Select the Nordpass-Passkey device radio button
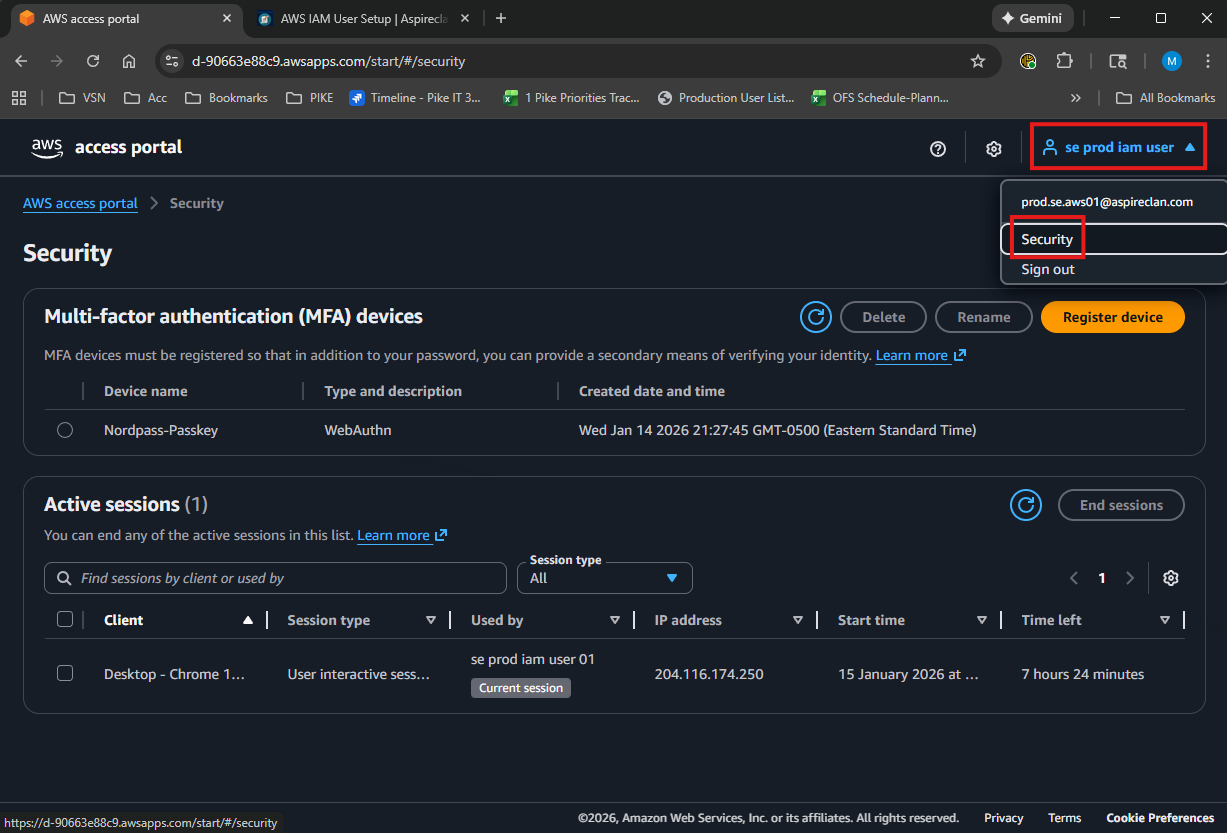The width and height of the screenshot is (1227, 833). [x=65, y=430]
